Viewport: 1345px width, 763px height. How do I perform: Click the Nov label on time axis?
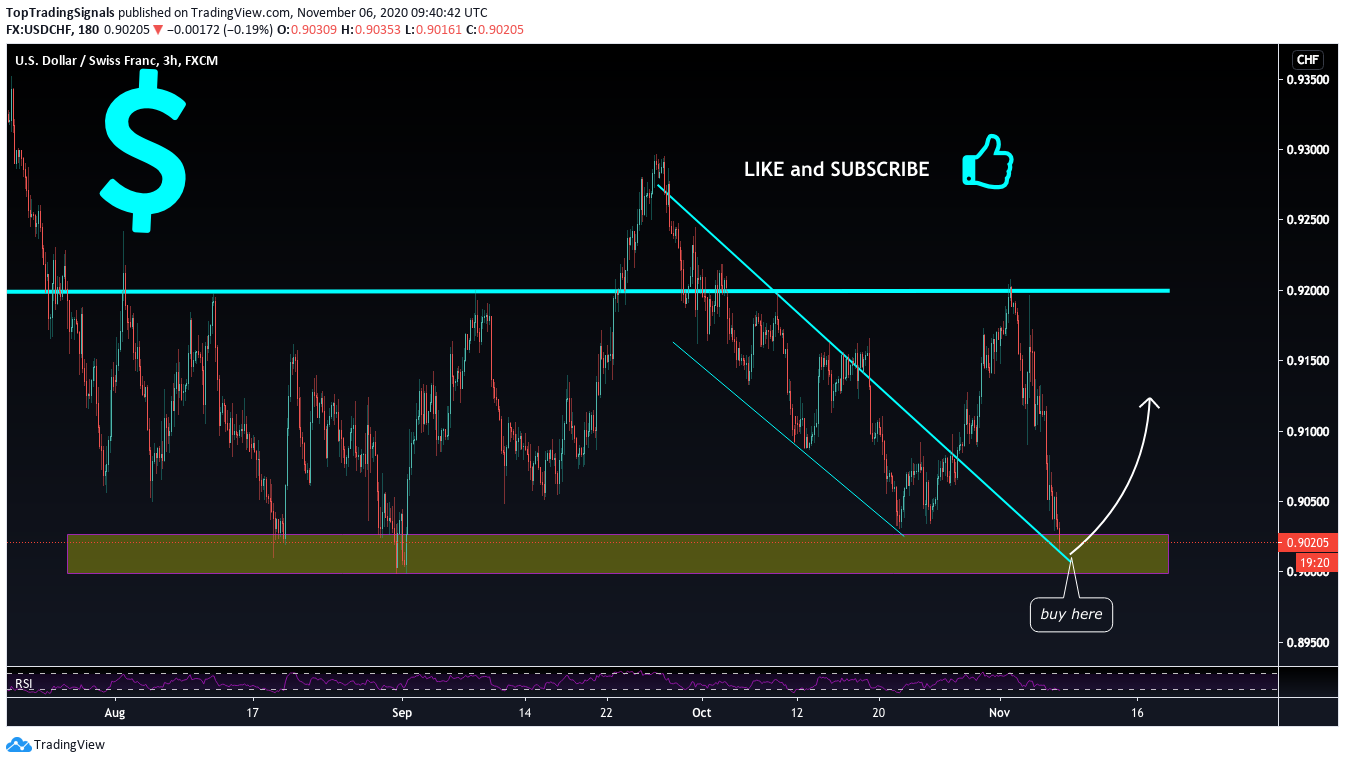point(1001,713)
